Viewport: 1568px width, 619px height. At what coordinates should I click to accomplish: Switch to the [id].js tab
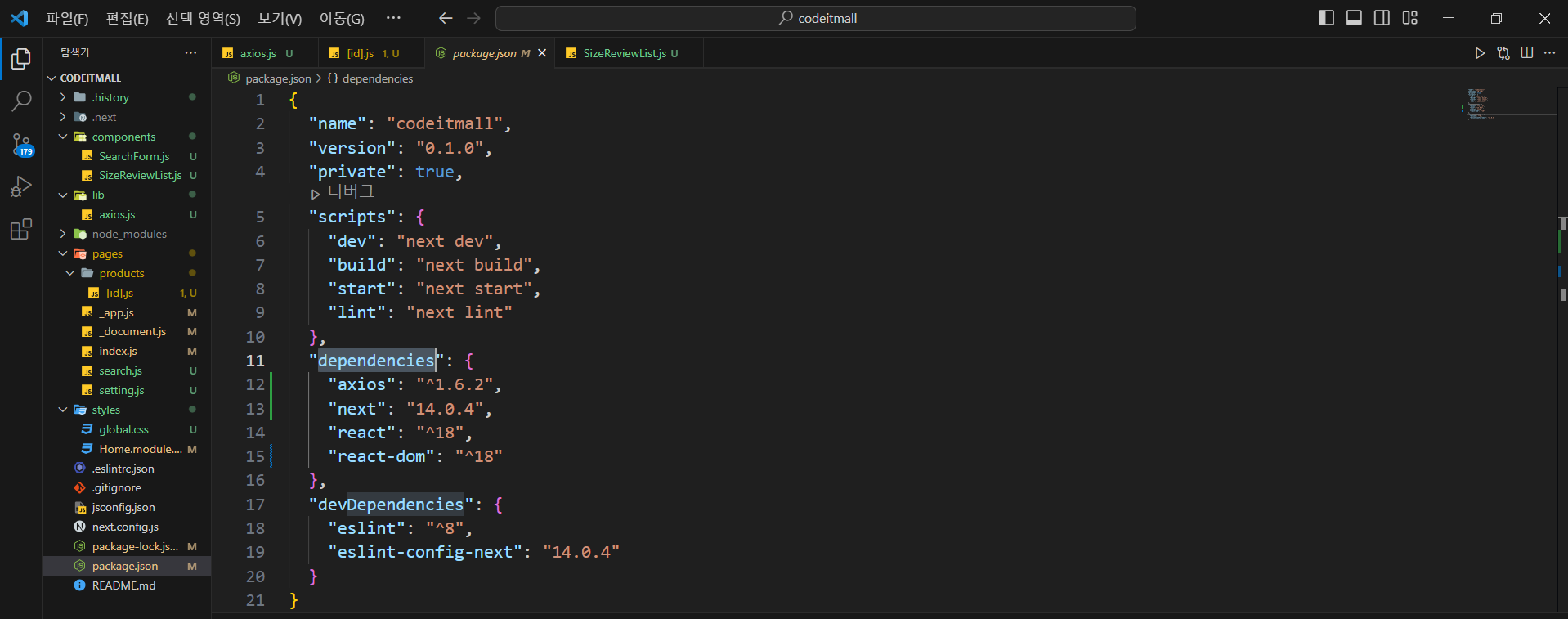(x=370, y=53)
